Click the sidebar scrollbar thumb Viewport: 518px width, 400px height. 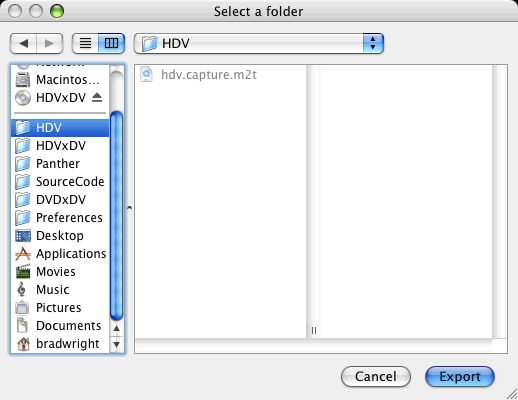point(116,216)
